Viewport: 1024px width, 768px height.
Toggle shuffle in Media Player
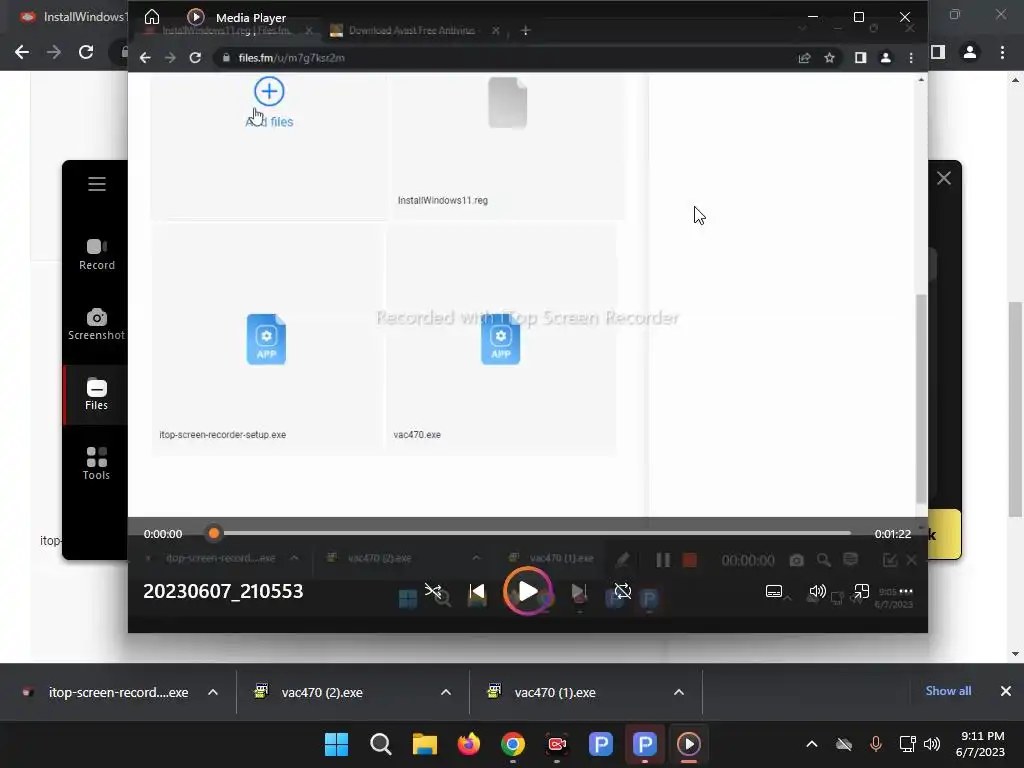(432, 592)
